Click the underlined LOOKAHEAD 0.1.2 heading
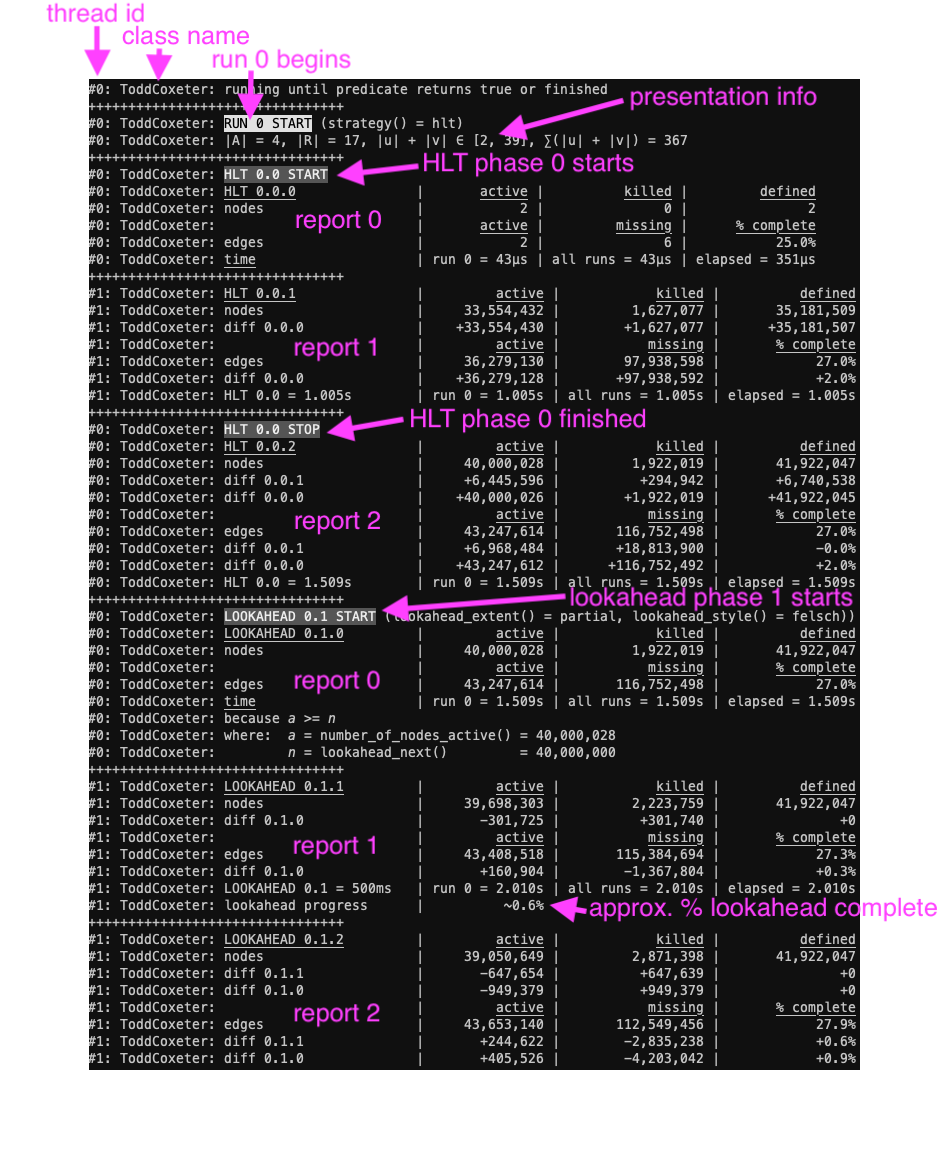 (x=283, y=940)
